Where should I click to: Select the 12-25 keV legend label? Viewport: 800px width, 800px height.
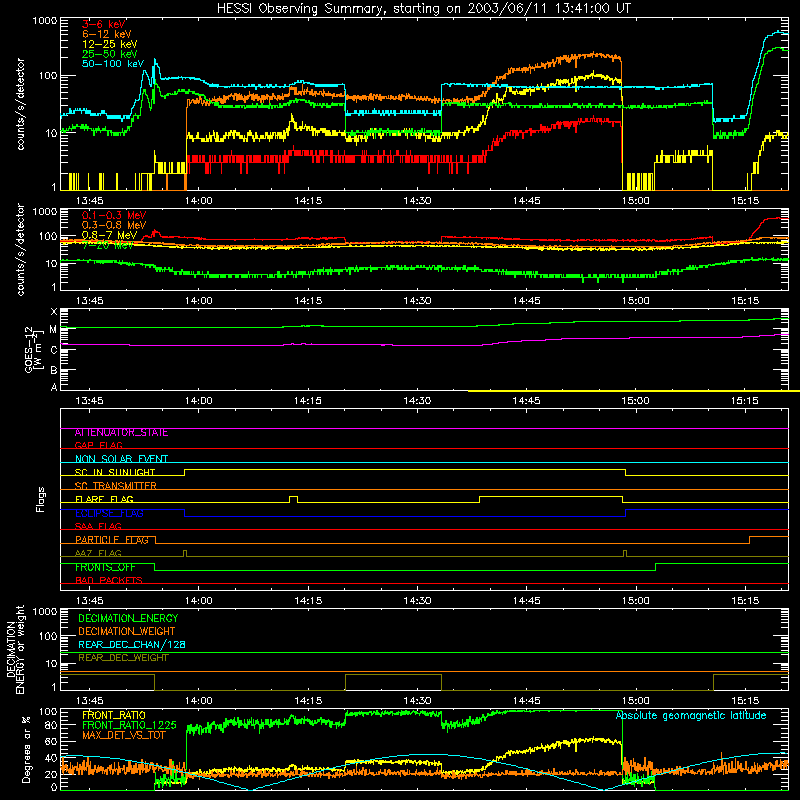point(110,44)
